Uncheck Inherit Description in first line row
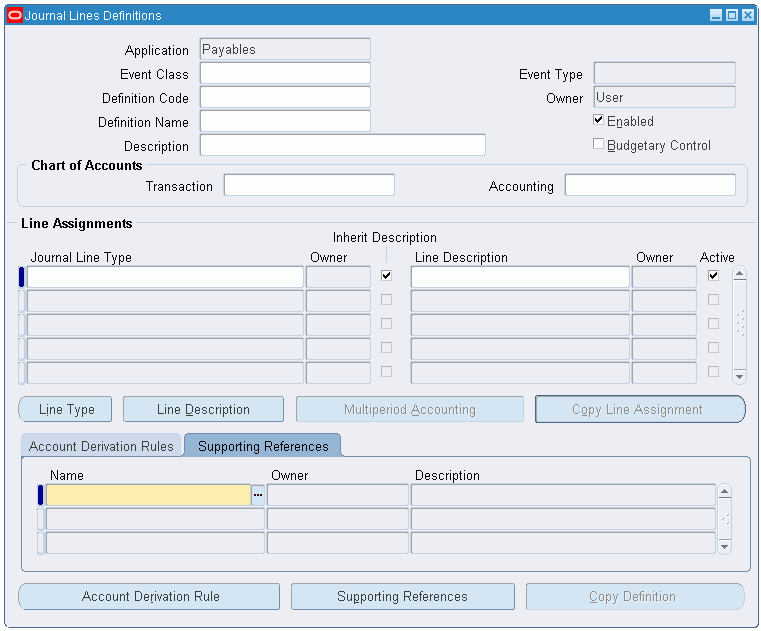Viewport: 761px width, 631px height. click(x=386, y=276)
